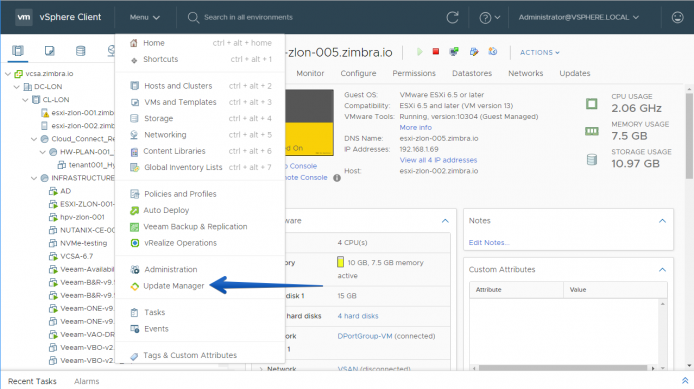Switch to the Configure tab
Screen dimensions: 694x389
358,73
